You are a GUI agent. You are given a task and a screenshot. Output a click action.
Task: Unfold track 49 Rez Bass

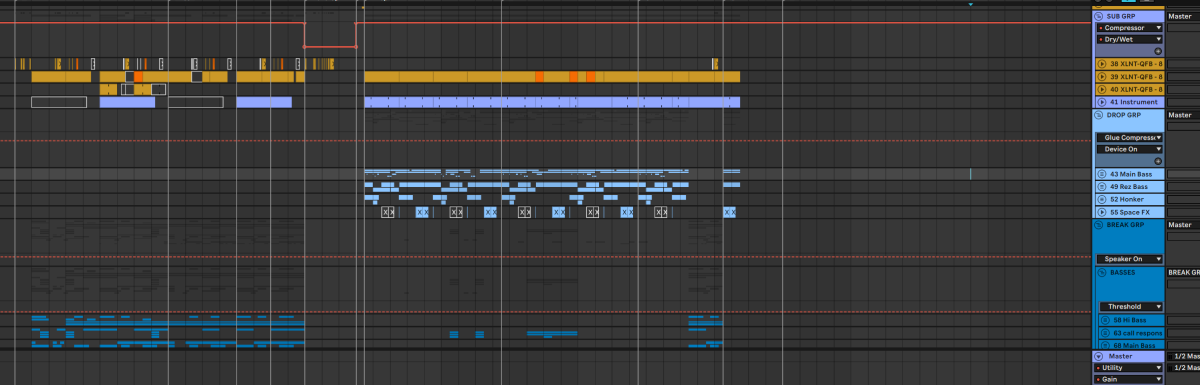tap(1102, 186)
